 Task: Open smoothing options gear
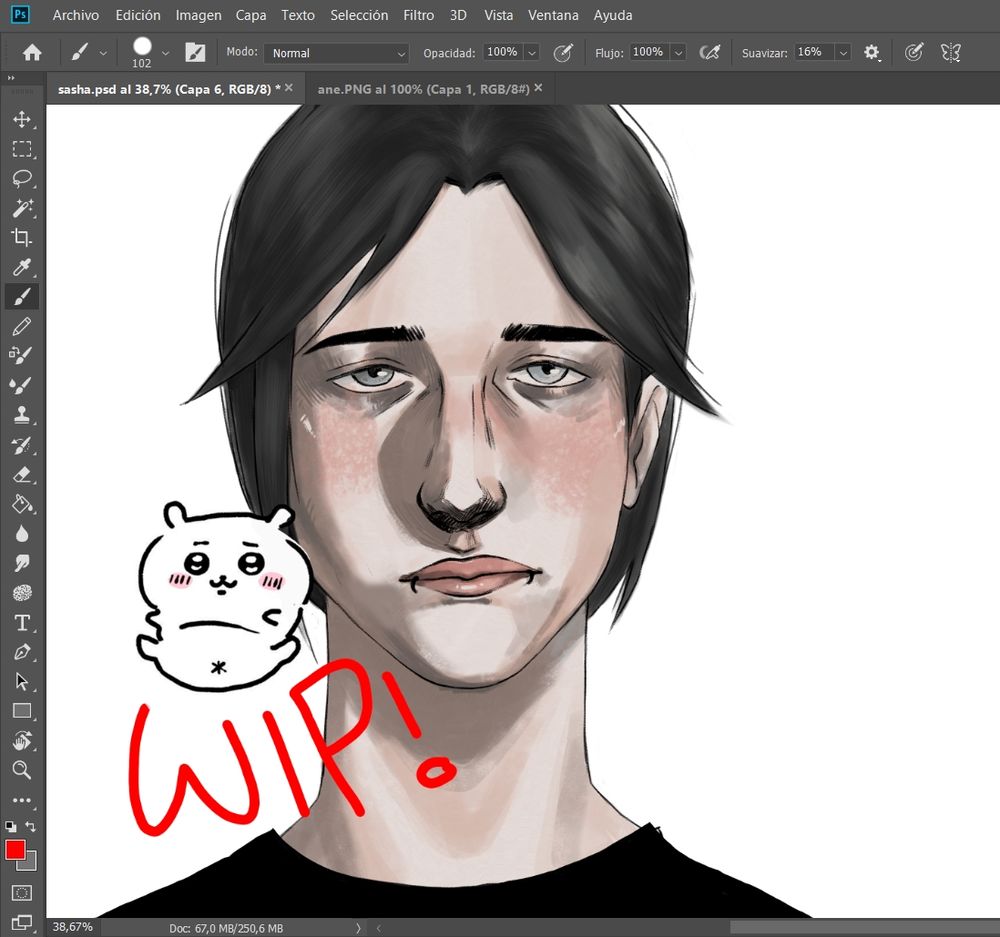pyautogui.click(x=872, y=52)
